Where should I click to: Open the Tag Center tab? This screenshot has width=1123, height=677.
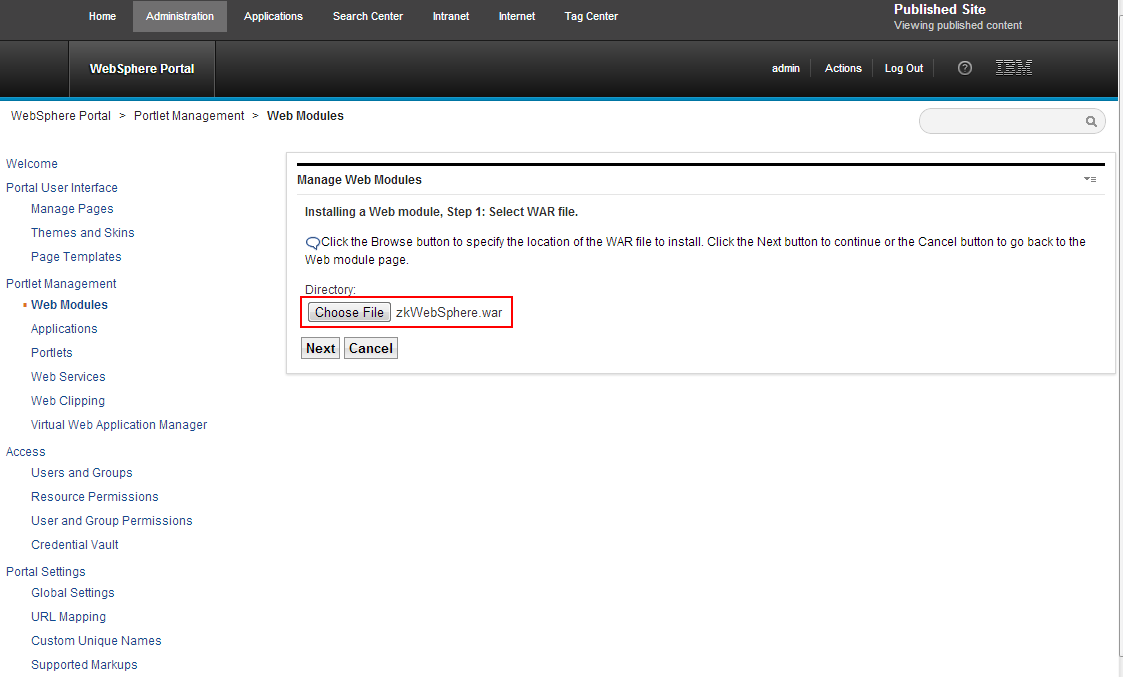[591, 16]
